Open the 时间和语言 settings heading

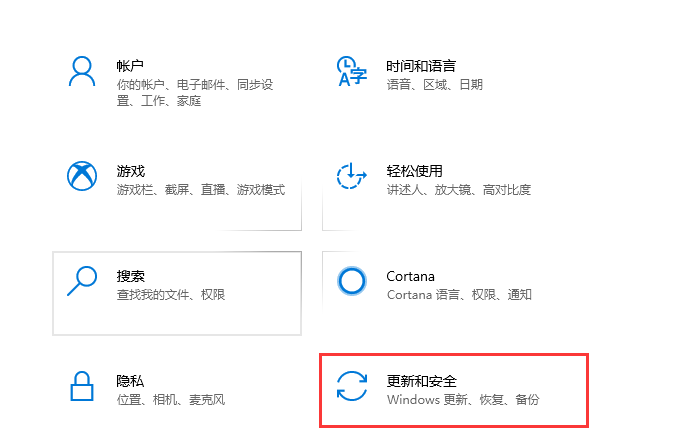tap(421, 66)
